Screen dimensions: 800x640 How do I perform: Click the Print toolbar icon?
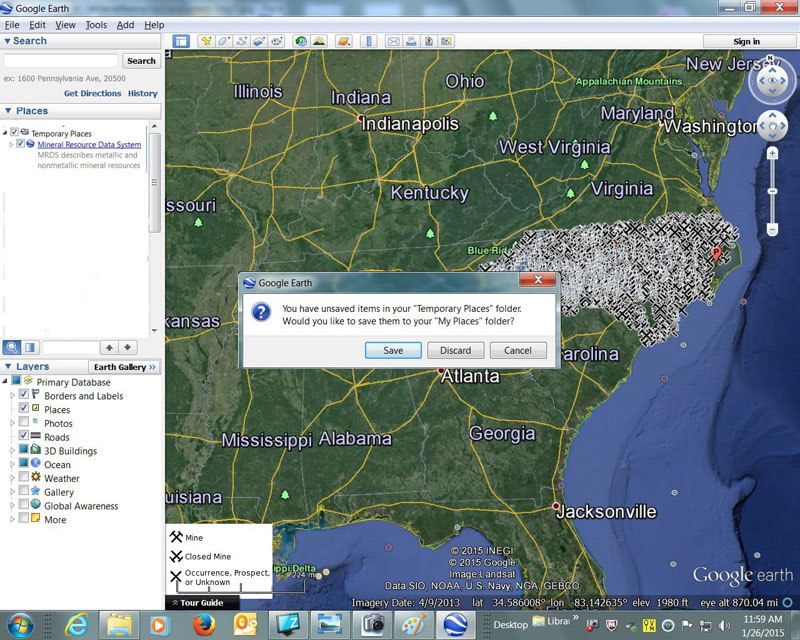411,41
